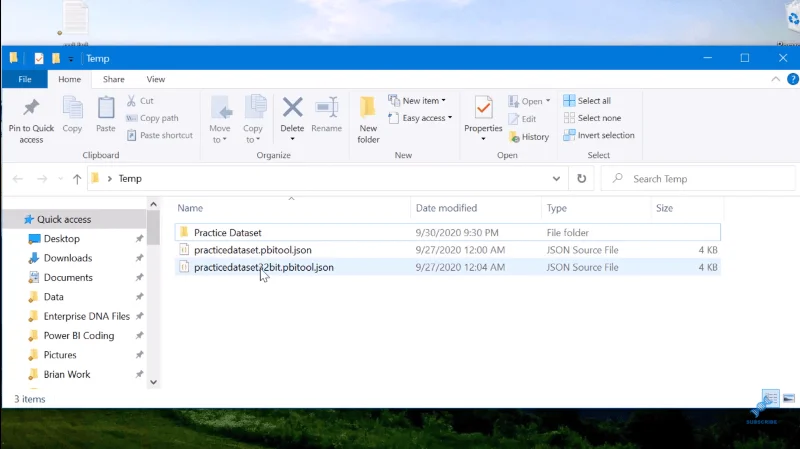Switch to the View ribbon tab
The width and height of the screenshot is (800, 449).
point(156,79)
